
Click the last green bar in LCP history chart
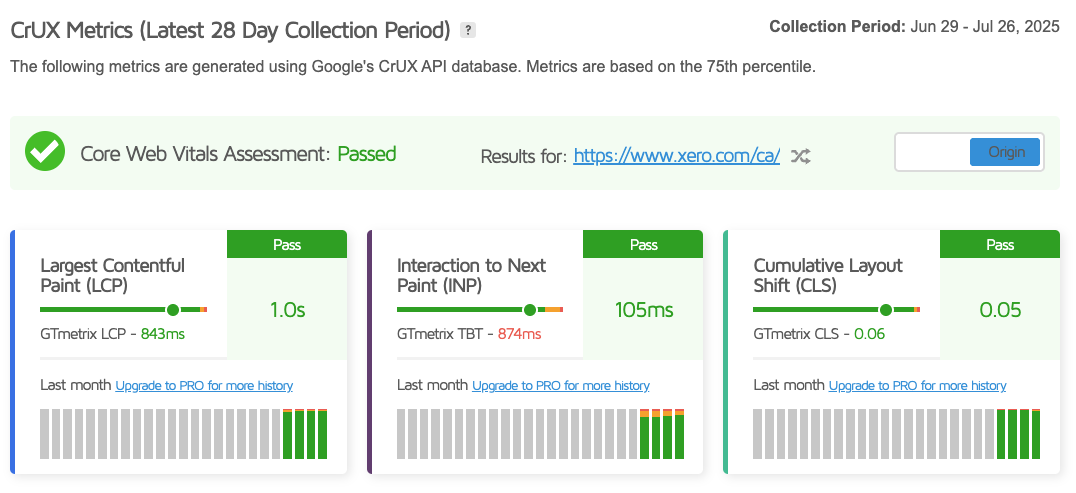pyautogui.click(x=323, y=434)
